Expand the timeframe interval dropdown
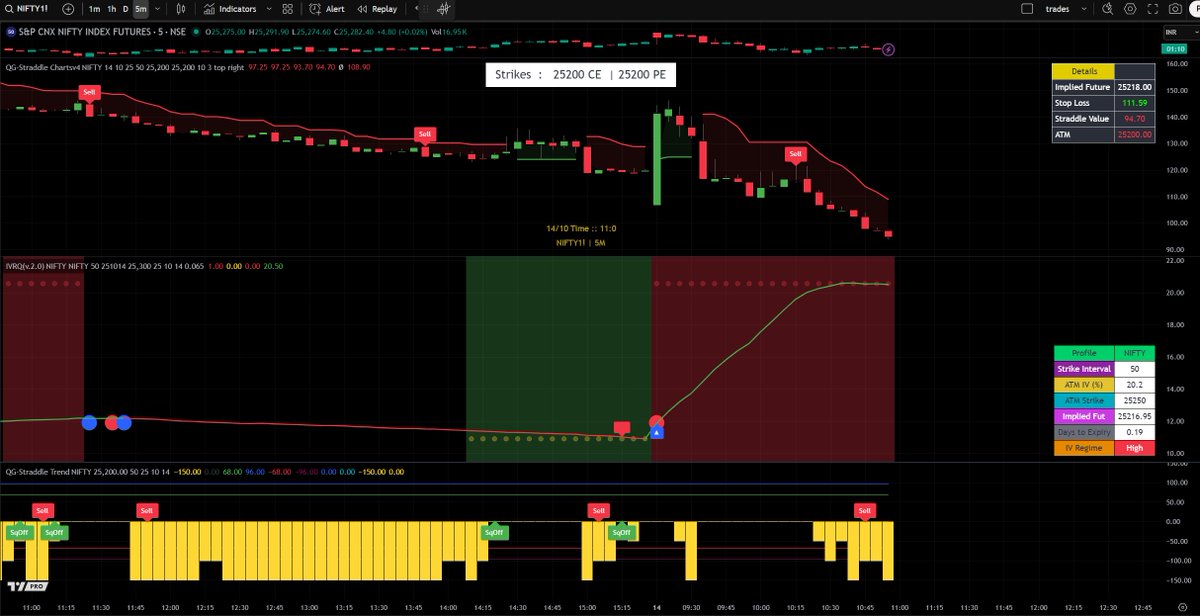 156,9
